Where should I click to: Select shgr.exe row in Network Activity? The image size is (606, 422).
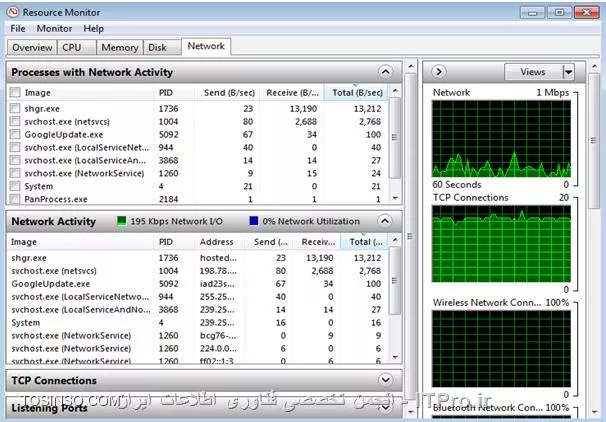tap(197, 258)
